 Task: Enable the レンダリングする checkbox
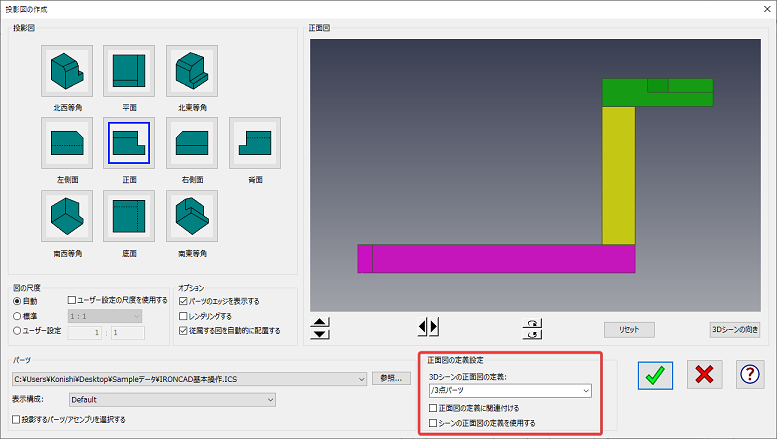pos(183,316)
